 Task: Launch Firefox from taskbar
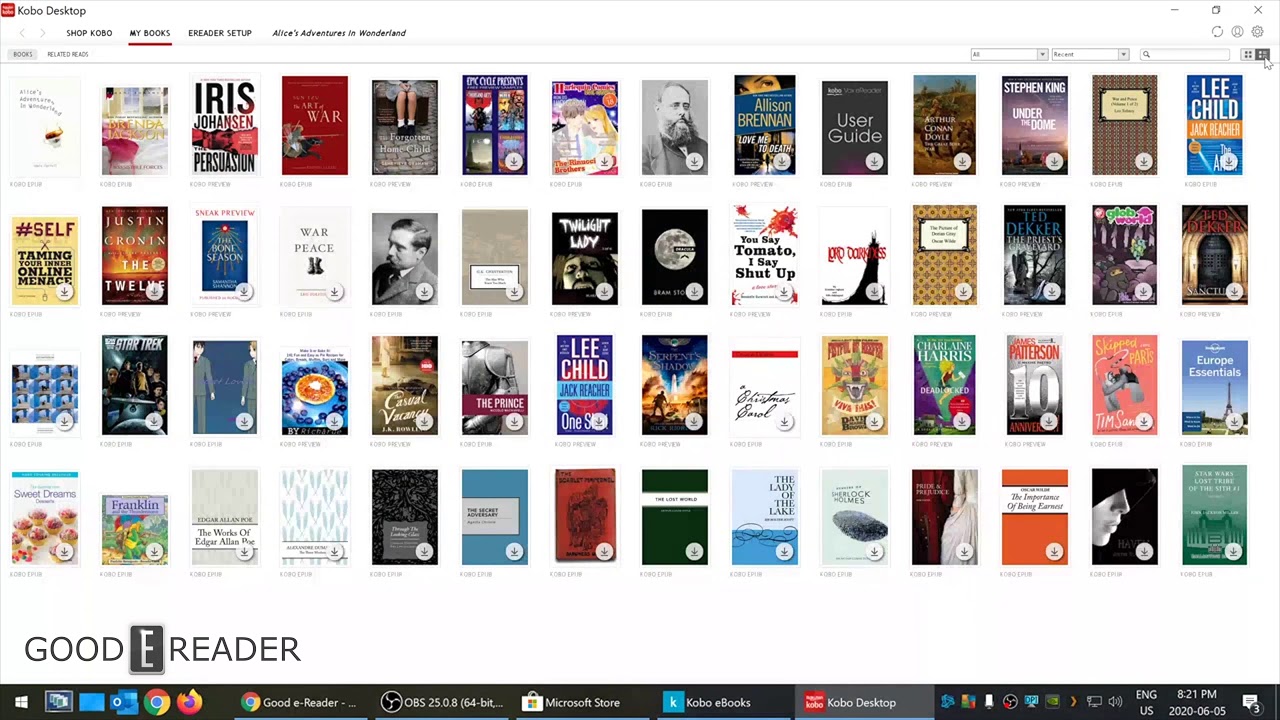tap(189, 702)
